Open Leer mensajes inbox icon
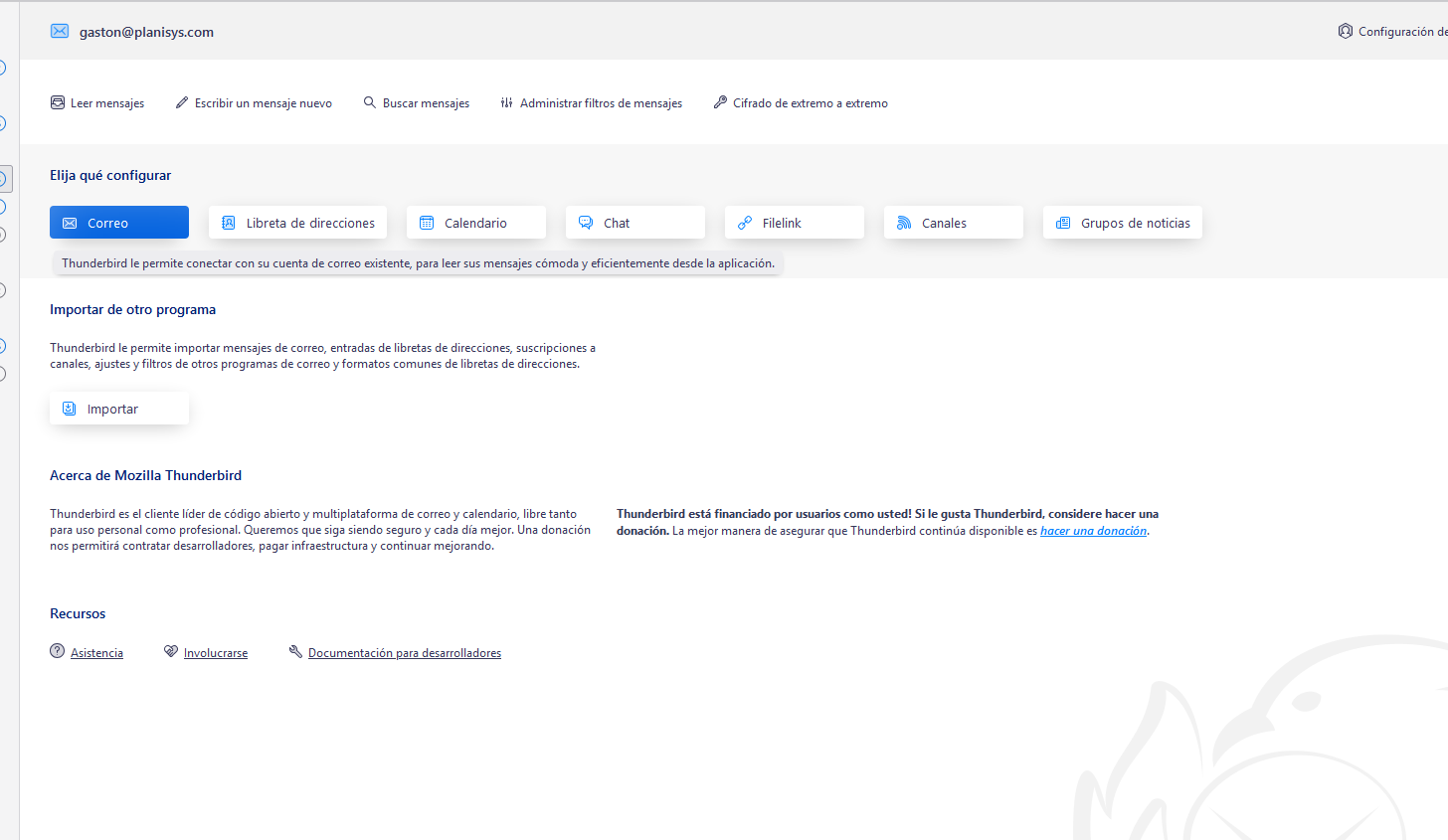The height and width of the screenshot is (840, 1448). [x=58, y=103]
